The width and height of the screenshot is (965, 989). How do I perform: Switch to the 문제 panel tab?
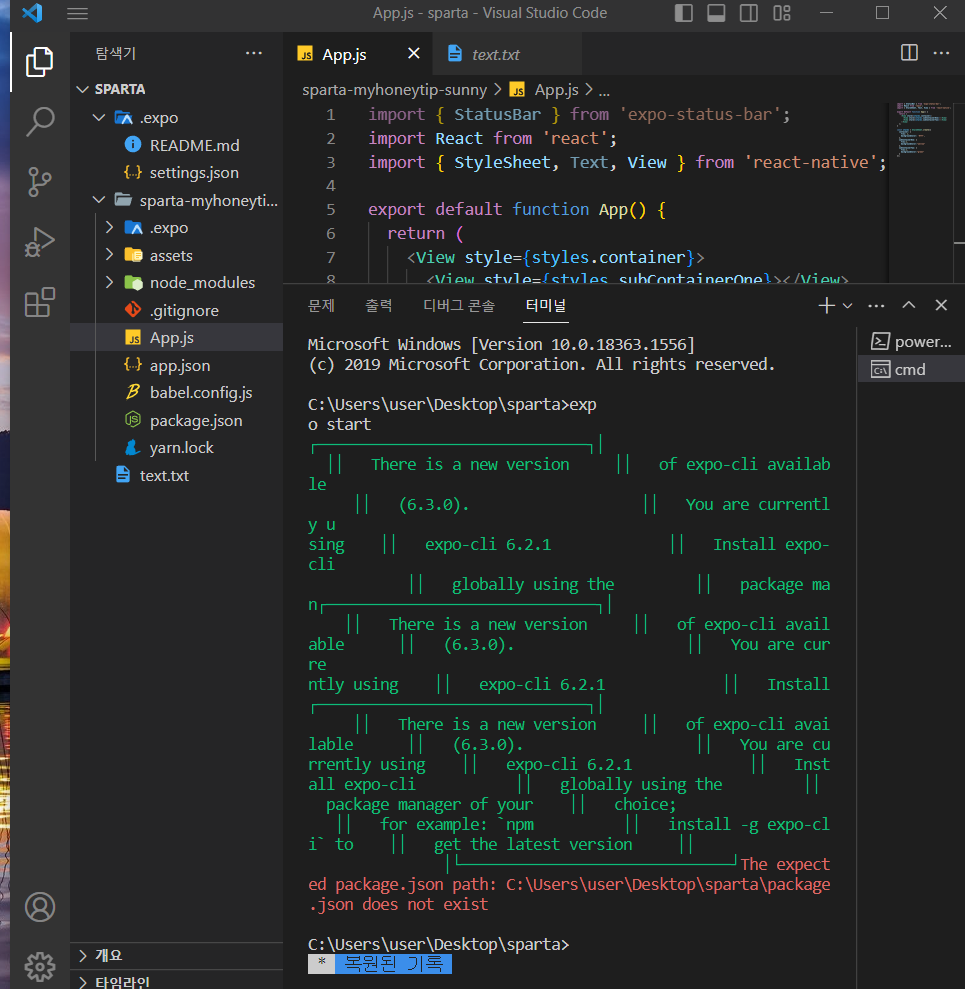(321, 306)
